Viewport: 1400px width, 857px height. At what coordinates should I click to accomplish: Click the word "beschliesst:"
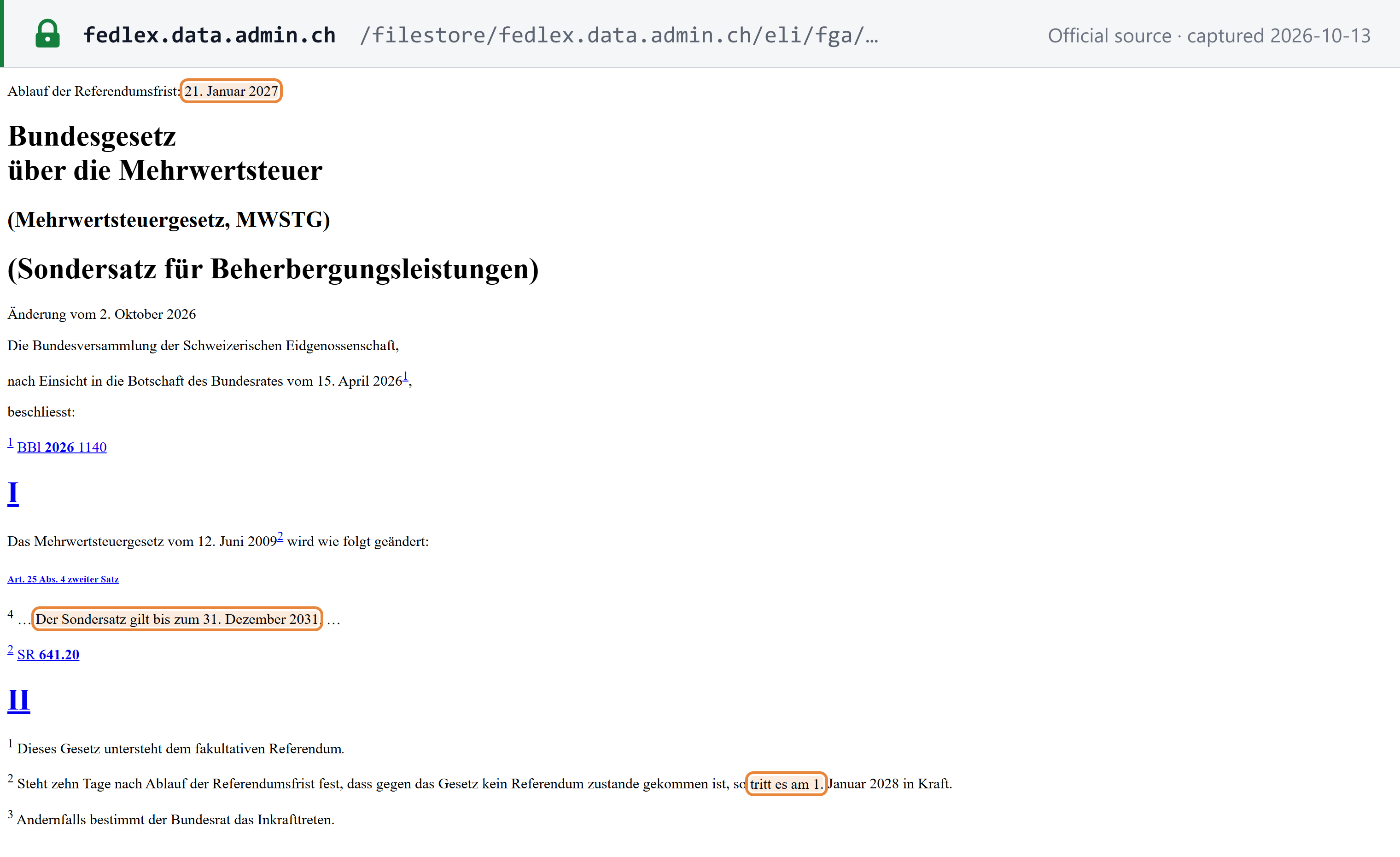tap(41, 412)
